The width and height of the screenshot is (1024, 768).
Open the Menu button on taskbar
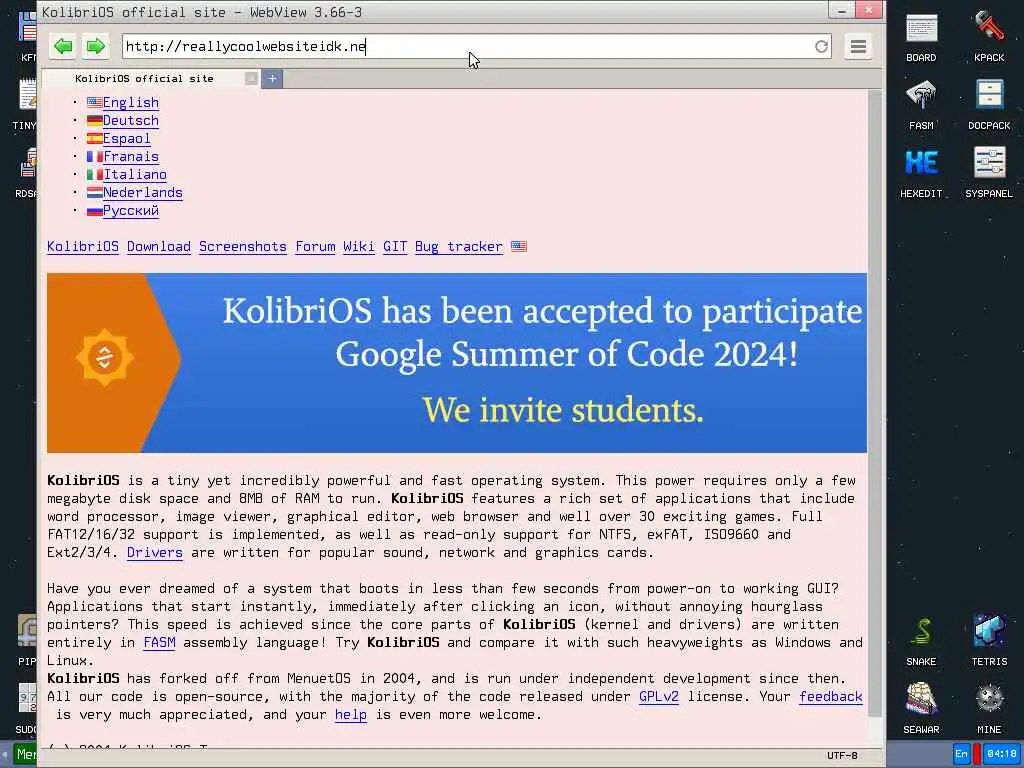point(25,754)
